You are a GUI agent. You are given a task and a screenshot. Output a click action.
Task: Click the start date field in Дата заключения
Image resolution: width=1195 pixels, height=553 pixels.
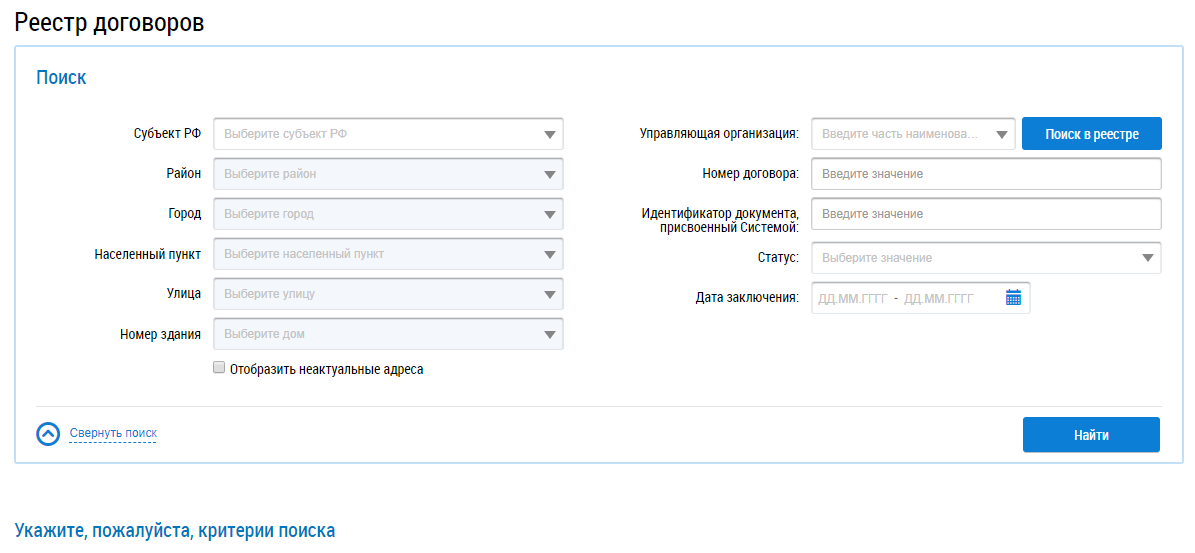(852, 298)
